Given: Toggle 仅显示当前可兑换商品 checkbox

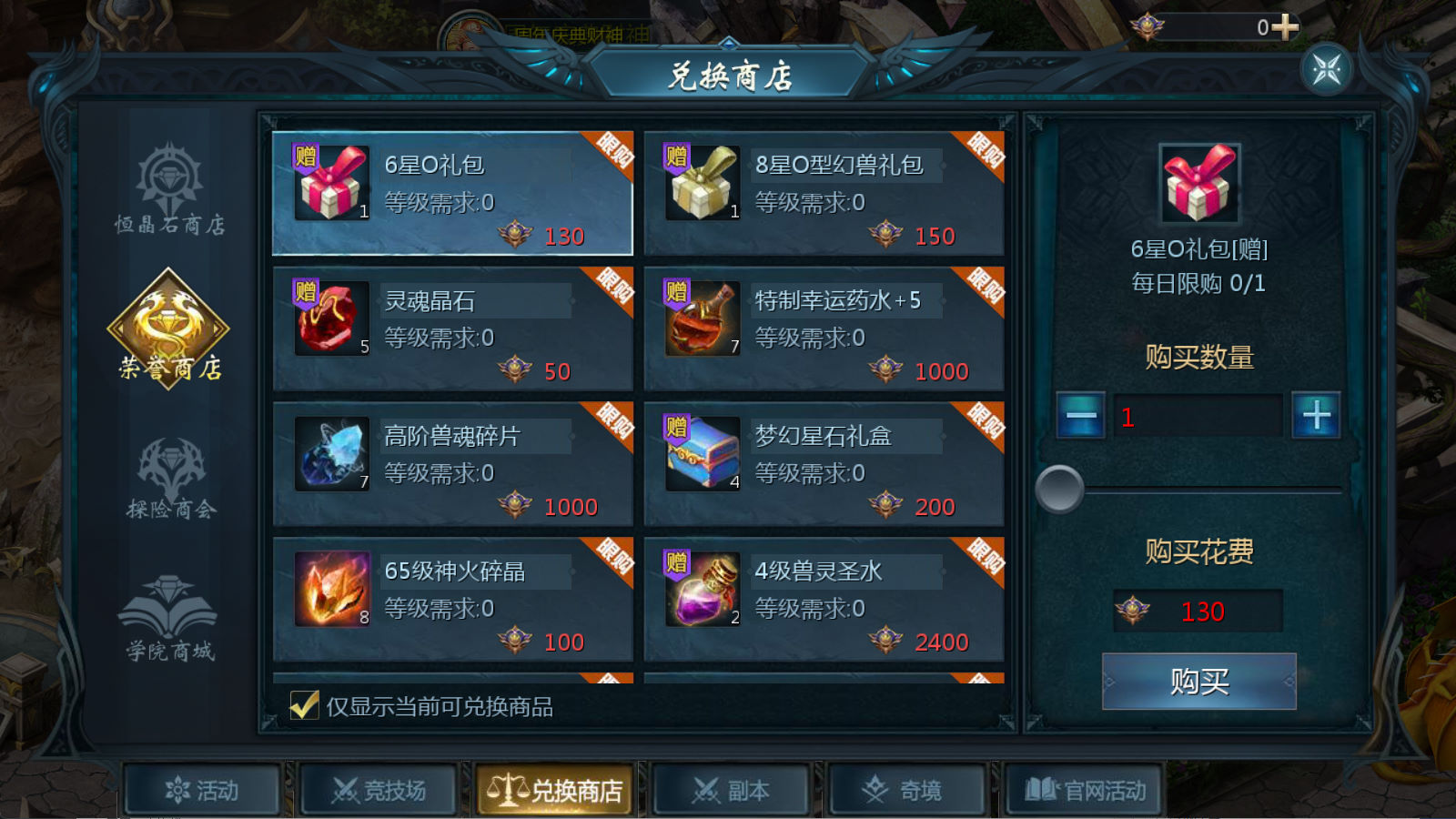Looking at the screenshot, I should click(x=304, y=705).
